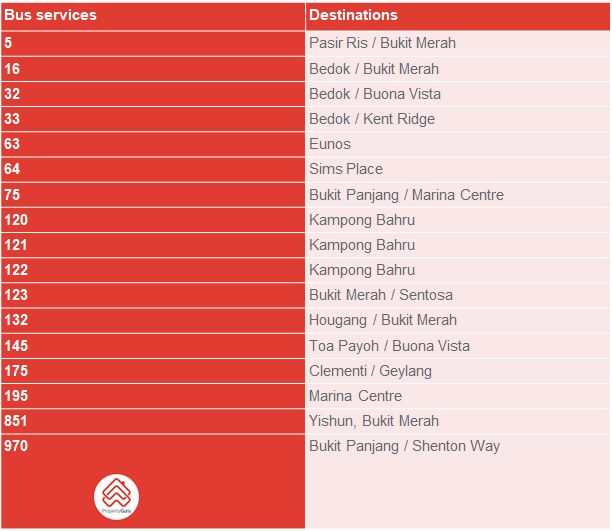Image resolution: width=612 pixels, height=531 pixels.
Task: Click bus service number 16
Action: pos(12,69)
